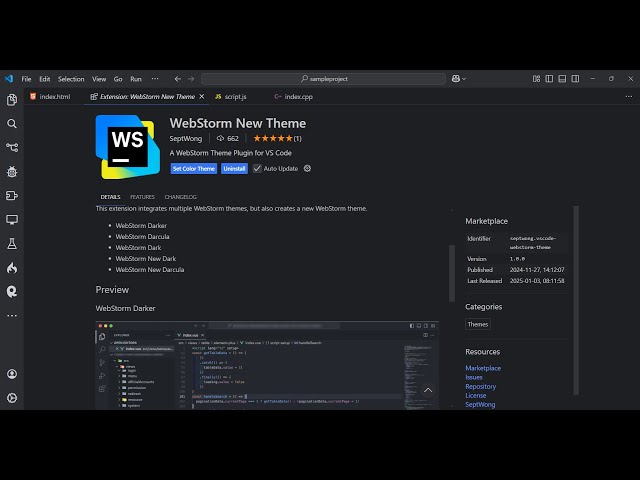
Task: Click the round Q-shaped activity bar icon
Action: coord(12,291)
